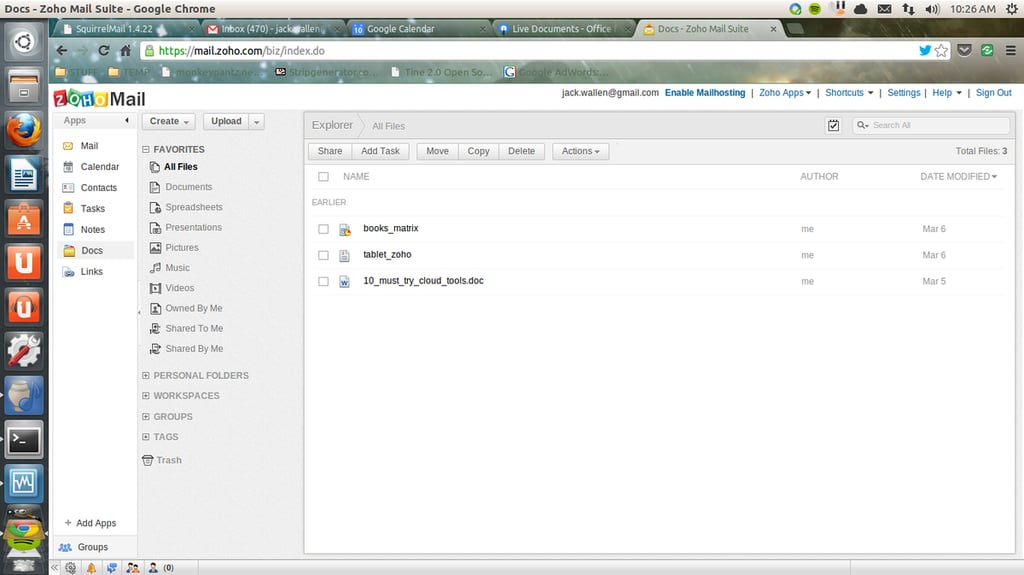Click the Spreadsheets folder icon
The height and width of the screenshot is (575, 1024).
coord(155,207)
